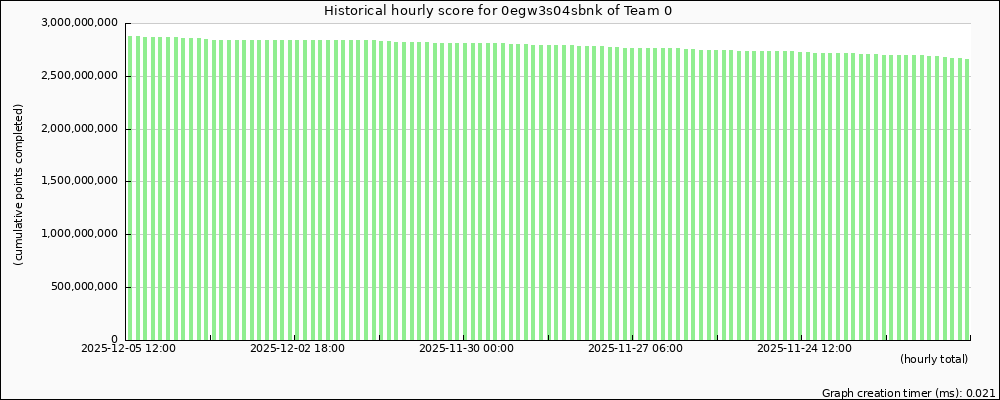Click the 2,500,000,000 y-axis label
The width and height of the screenshot is (1000, 400).
point(80,76)
